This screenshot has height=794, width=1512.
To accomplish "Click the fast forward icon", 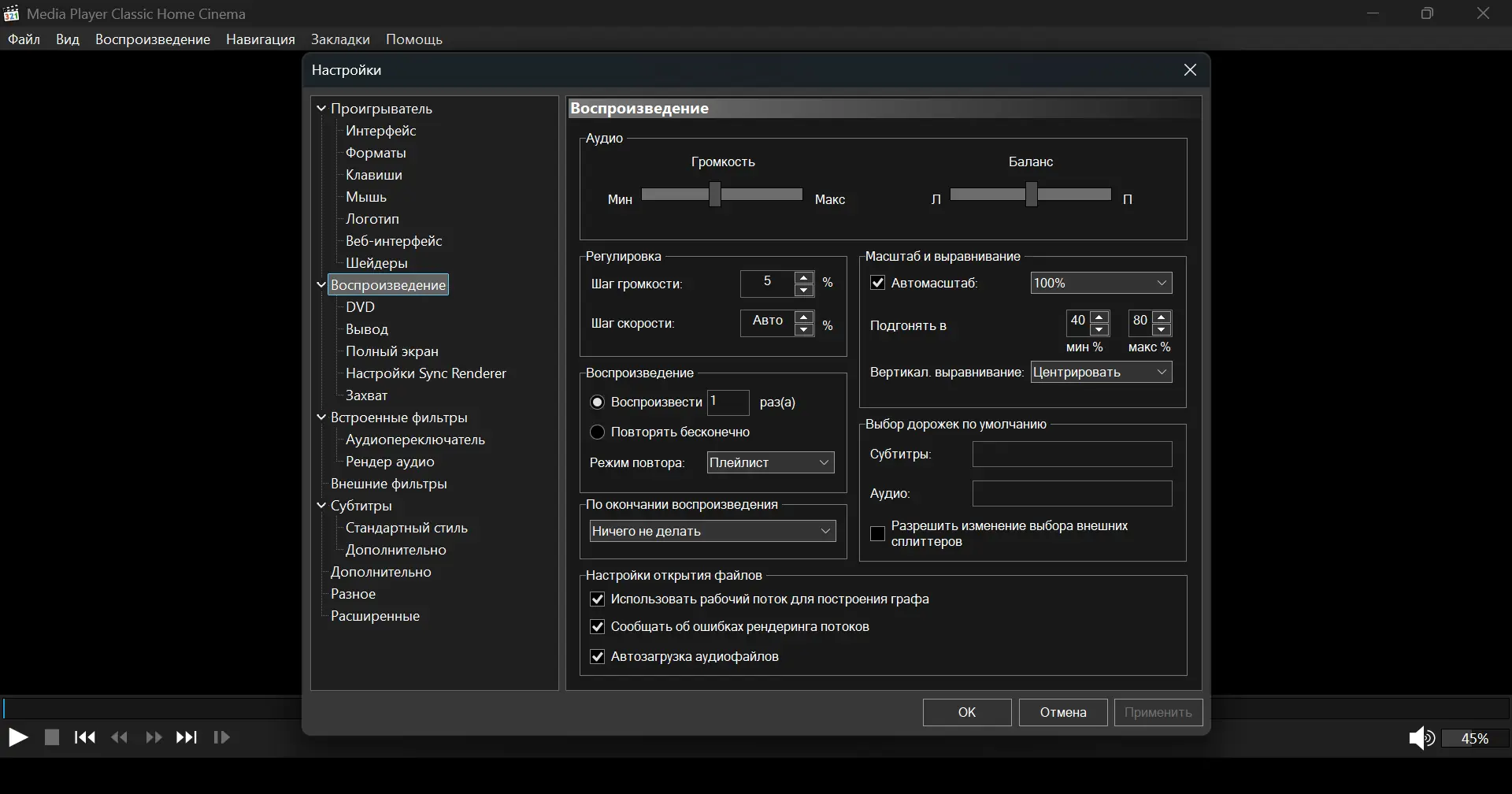I will coord(154,737).
